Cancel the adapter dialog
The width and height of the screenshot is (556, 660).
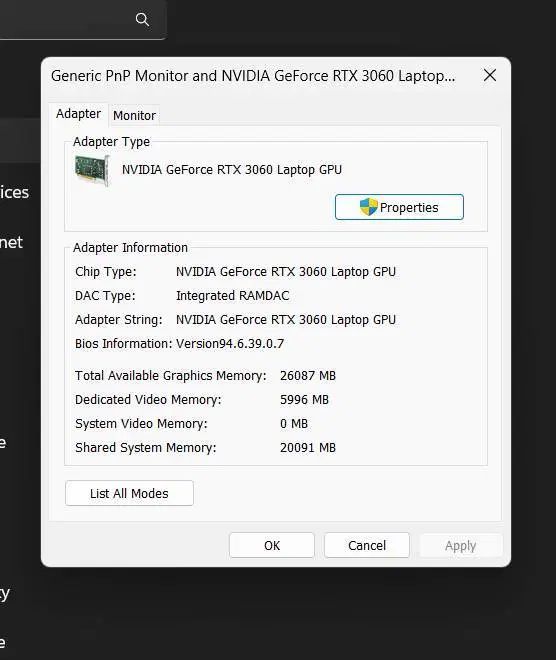click(x=367, y=546)
